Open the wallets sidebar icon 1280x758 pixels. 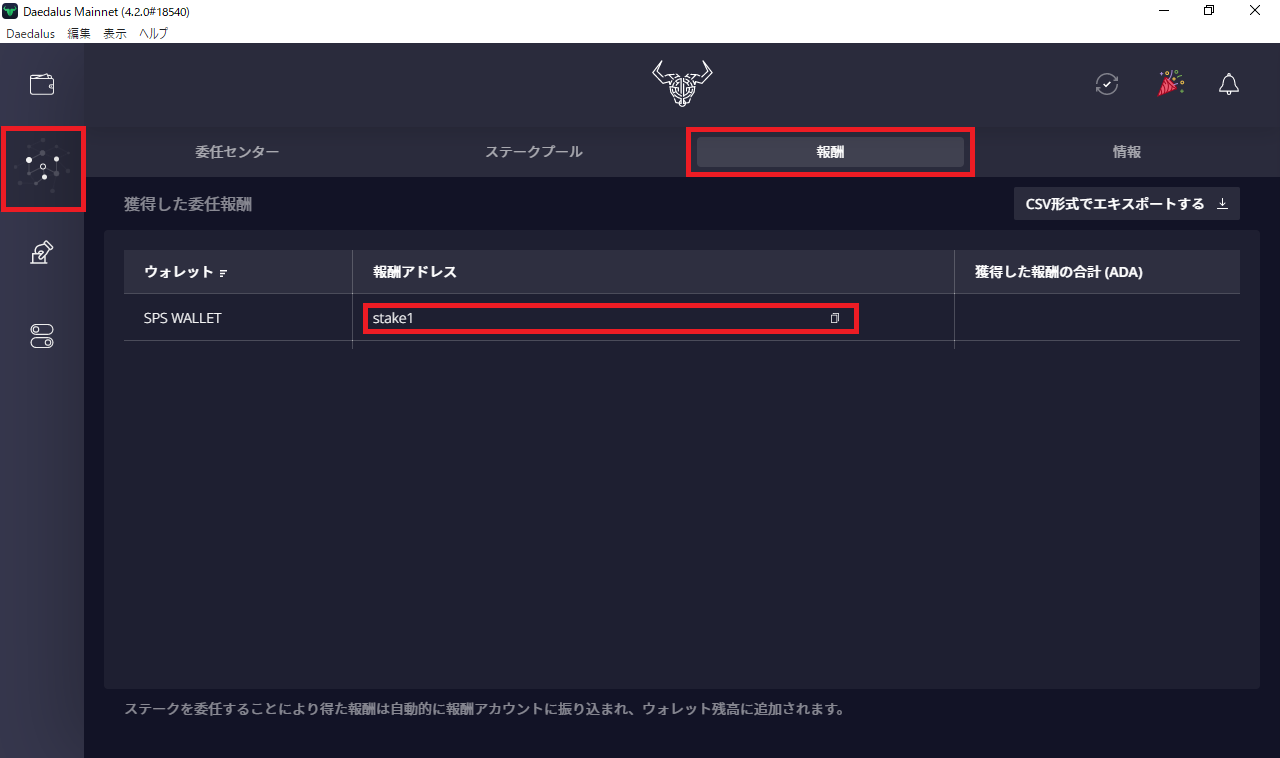click(42, 84)
